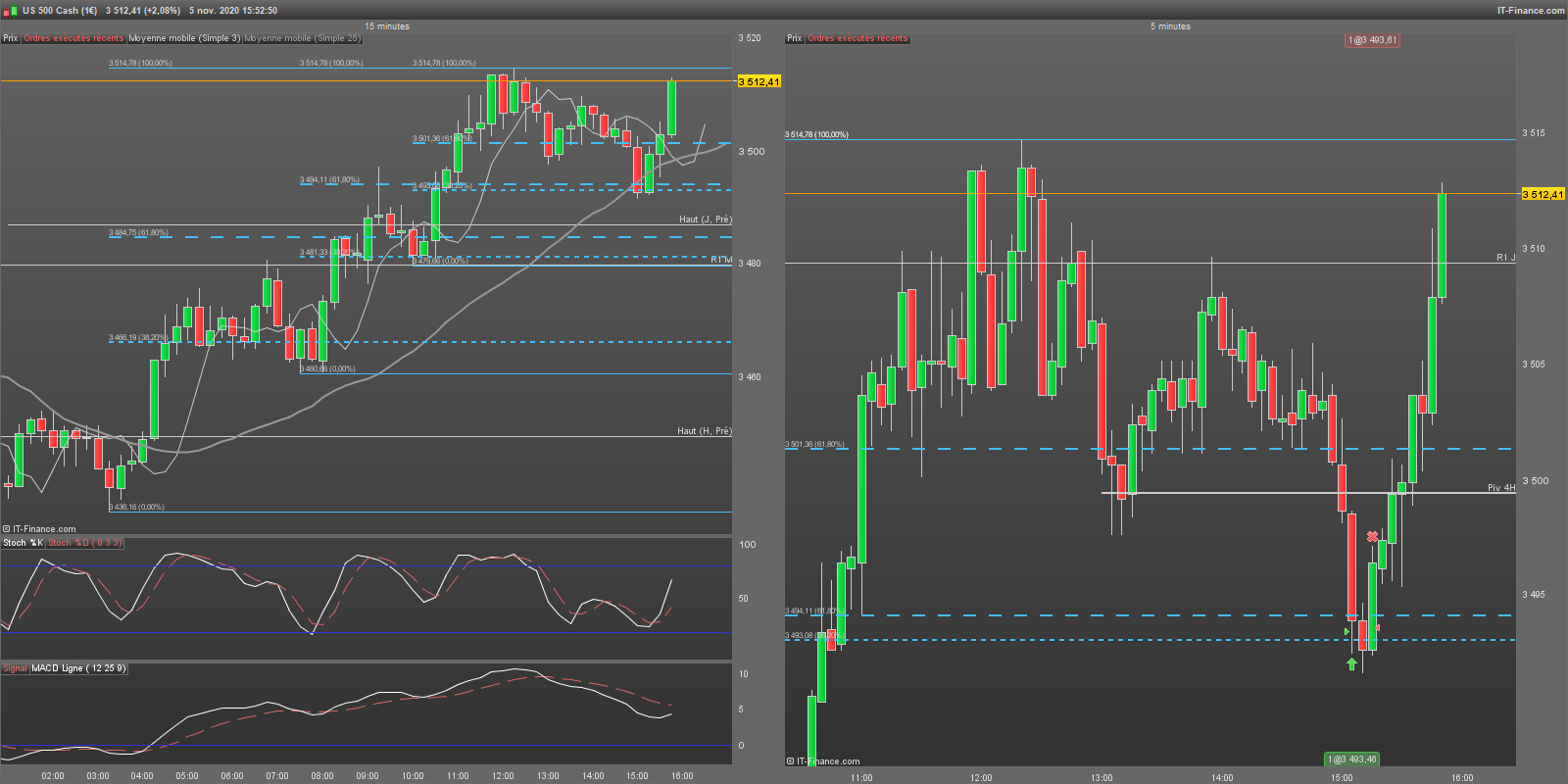Click IT-Finance copyright icon in 5-minute chart
1568x784 pixels.
[x=790, y=761]
